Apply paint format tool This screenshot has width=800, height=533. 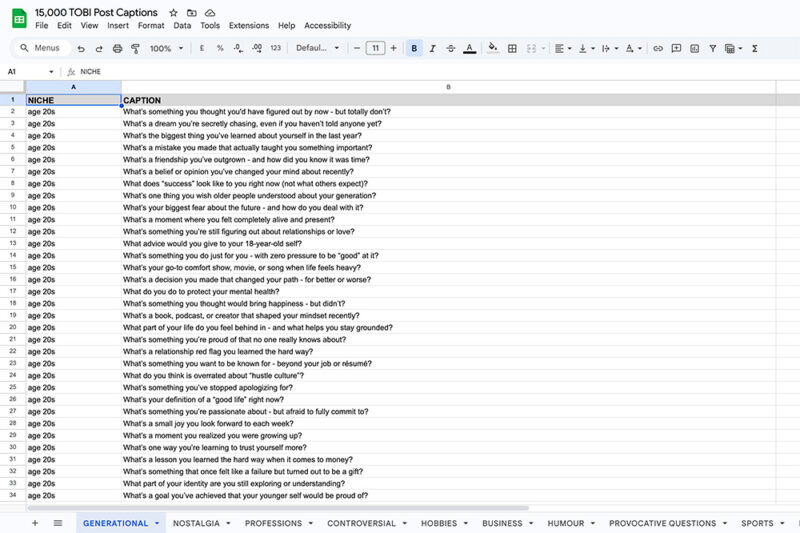(x=135, y=48)
